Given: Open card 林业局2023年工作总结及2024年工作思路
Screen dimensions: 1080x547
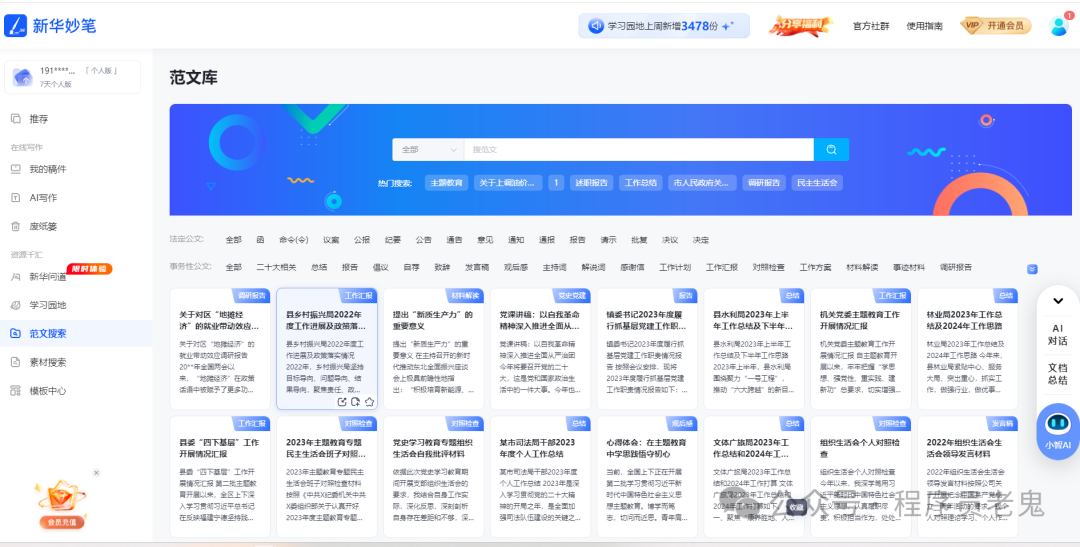Looking at the screenshot, I should [x=968, y=349].
